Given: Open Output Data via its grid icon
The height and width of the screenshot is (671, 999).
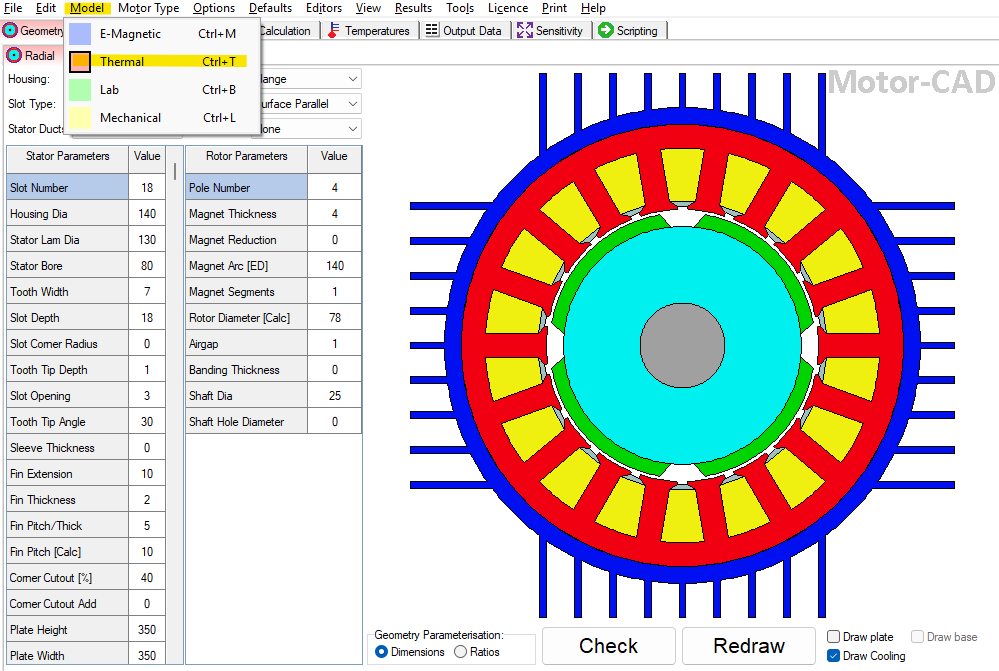Looking at the screenshot, I should point(431,30).
